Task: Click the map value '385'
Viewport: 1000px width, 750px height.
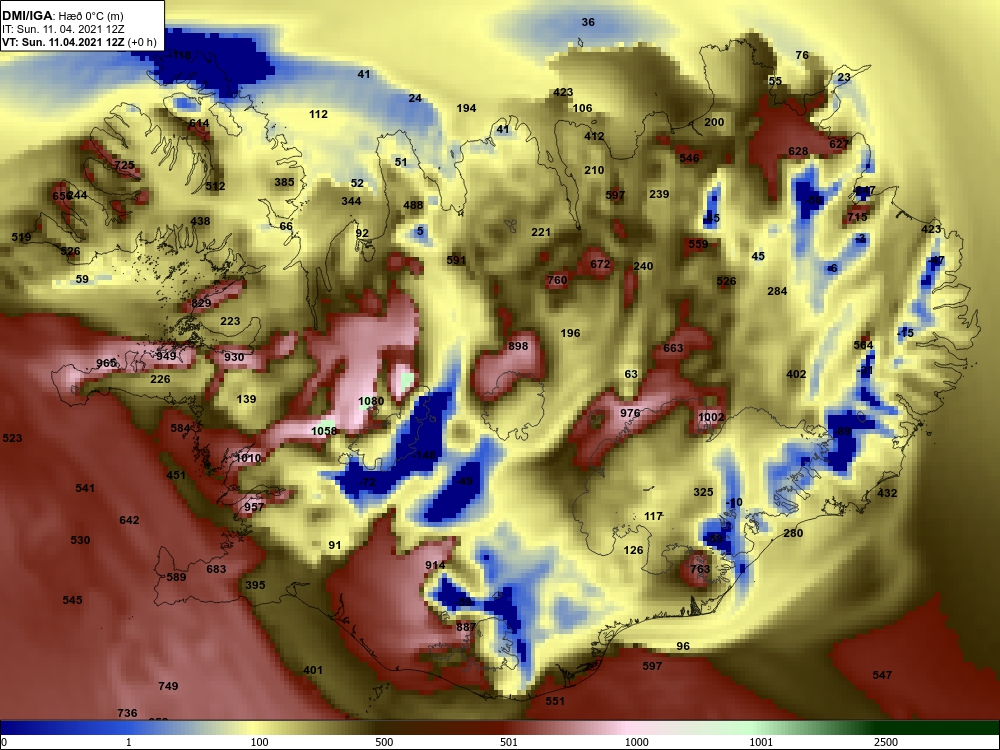Action: [284, 182]
